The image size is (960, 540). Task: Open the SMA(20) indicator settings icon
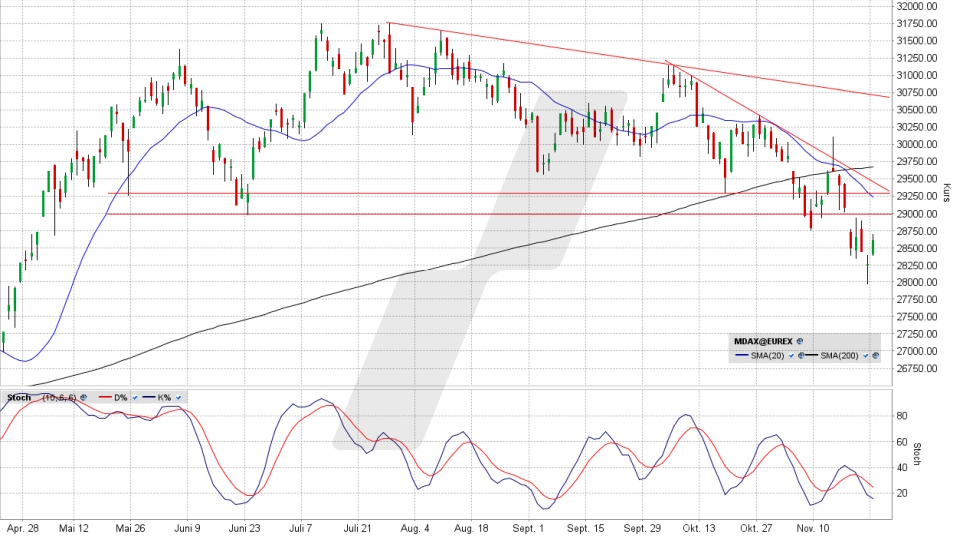tap(800, 355)
